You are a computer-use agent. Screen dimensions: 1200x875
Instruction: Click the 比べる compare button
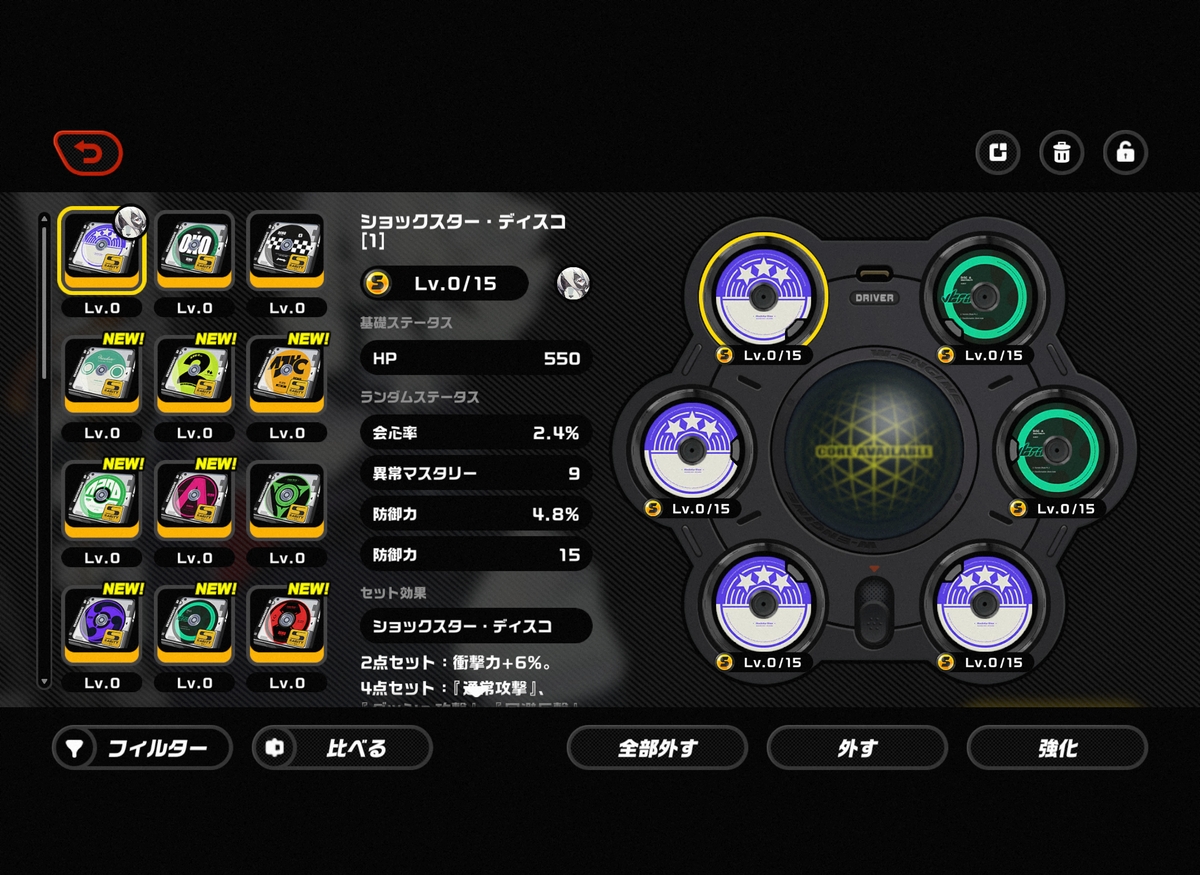342,748
